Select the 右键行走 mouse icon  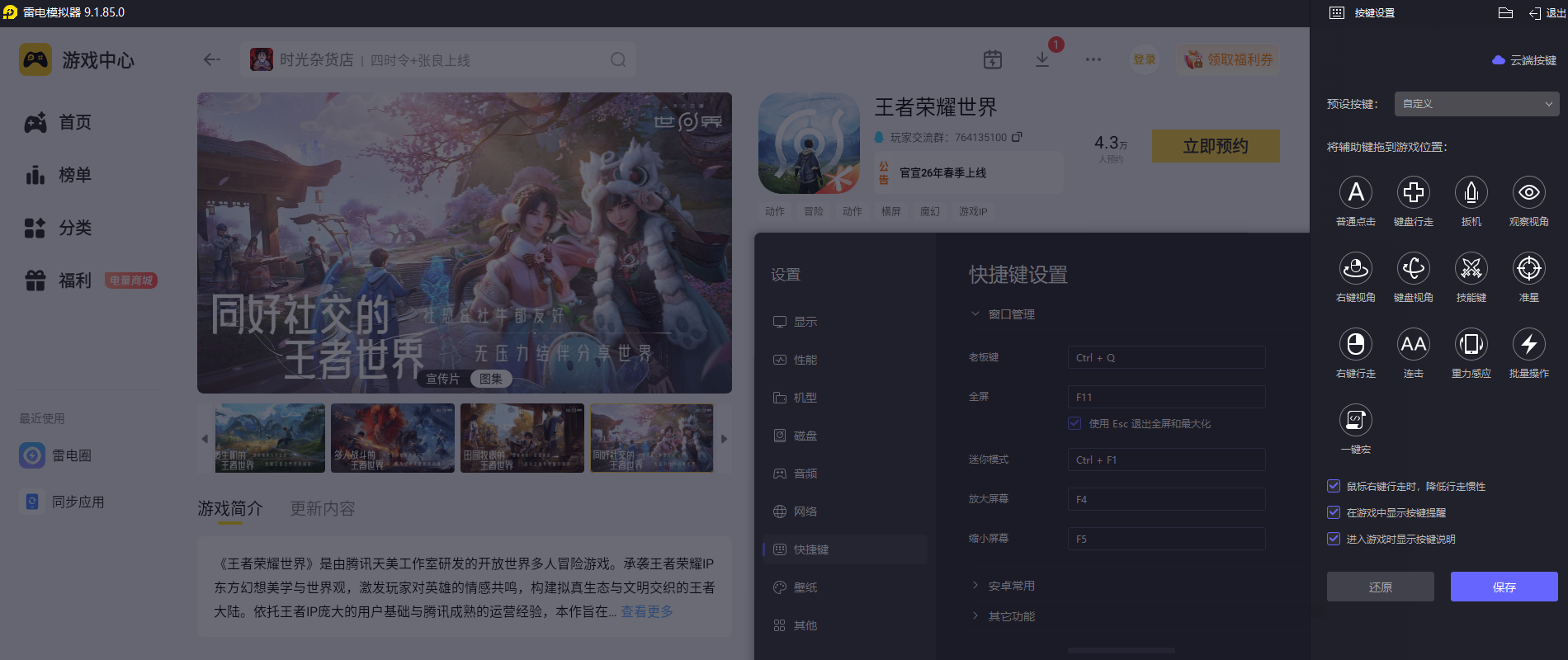coord(1356,344)
